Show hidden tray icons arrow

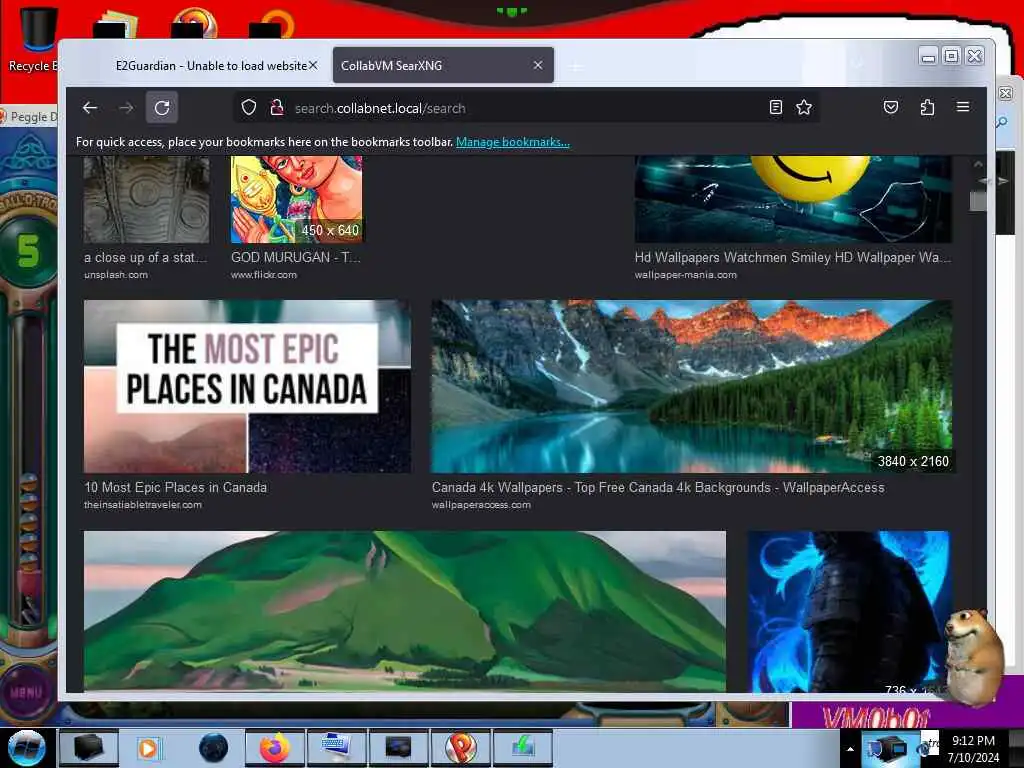click(x=850, y=749)
